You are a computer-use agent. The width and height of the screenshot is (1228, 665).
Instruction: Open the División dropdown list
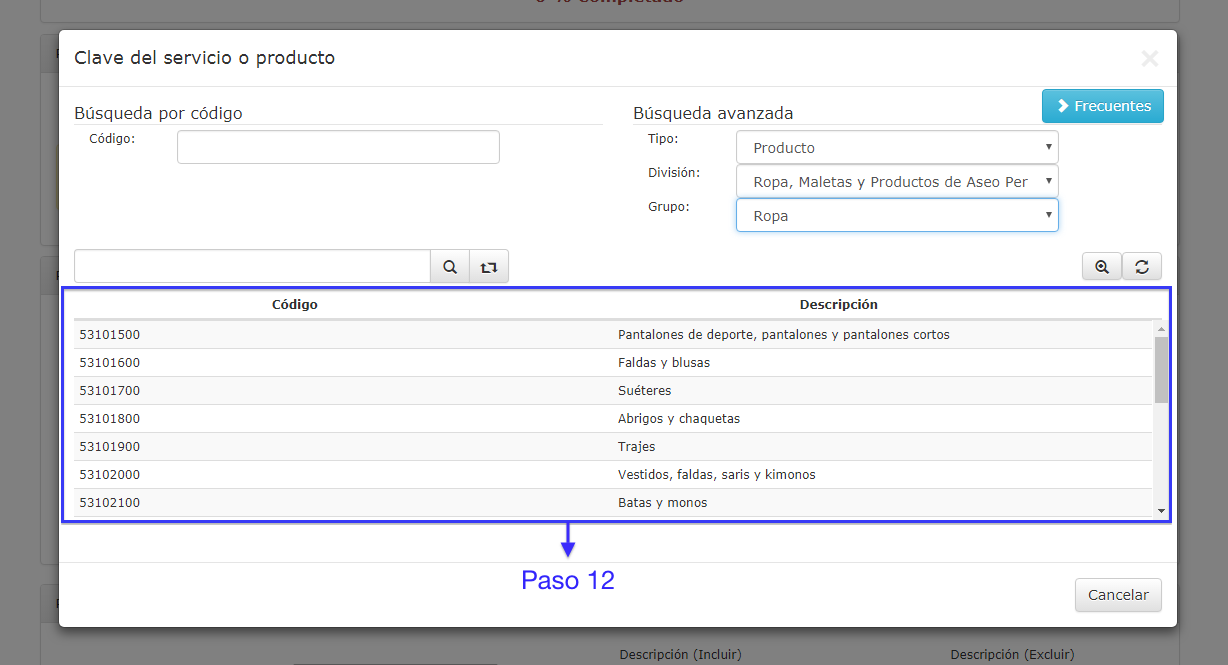tap(896, 182)
